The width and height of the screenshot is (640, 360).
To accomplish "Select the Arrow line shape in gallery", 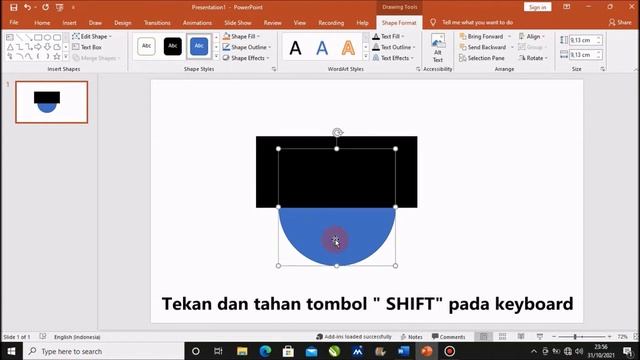I will coord(29,38).
